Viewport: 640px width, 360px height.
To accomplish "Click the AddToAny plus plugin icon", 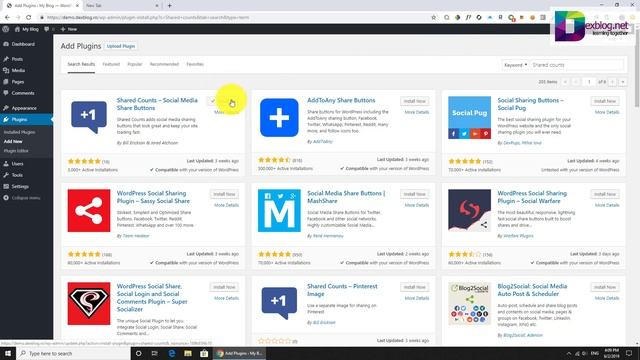I will [279, 118].
